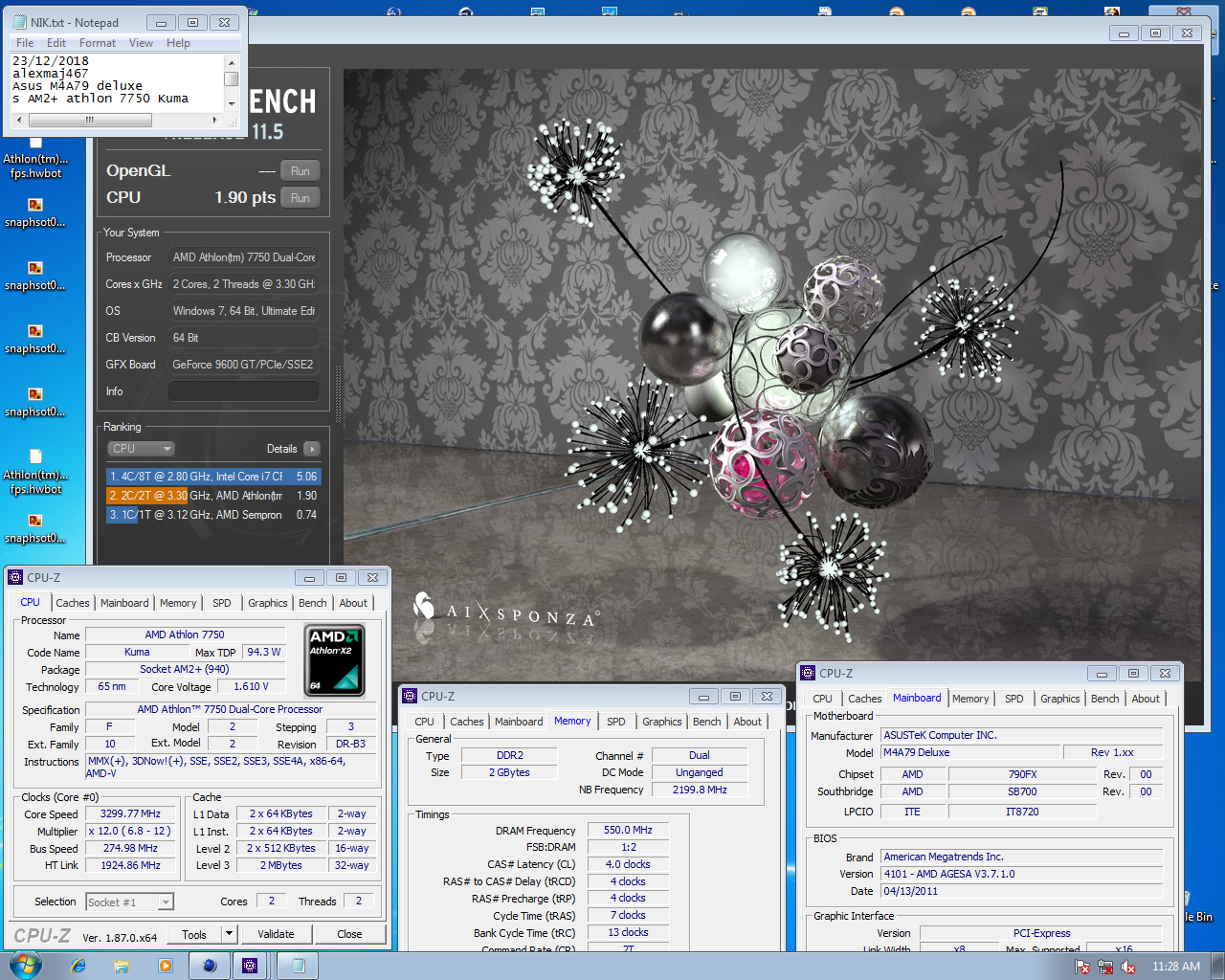Click the Tools button in CPU-Z
Screen dimensions: 1225x980
click(x=194, y=934)
